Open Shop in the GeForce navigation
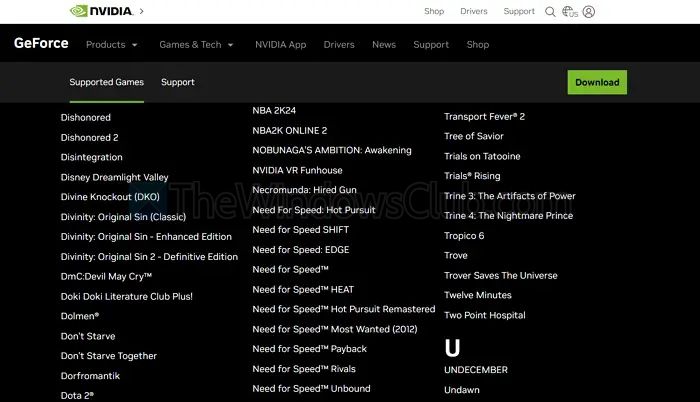 point(478,45)
